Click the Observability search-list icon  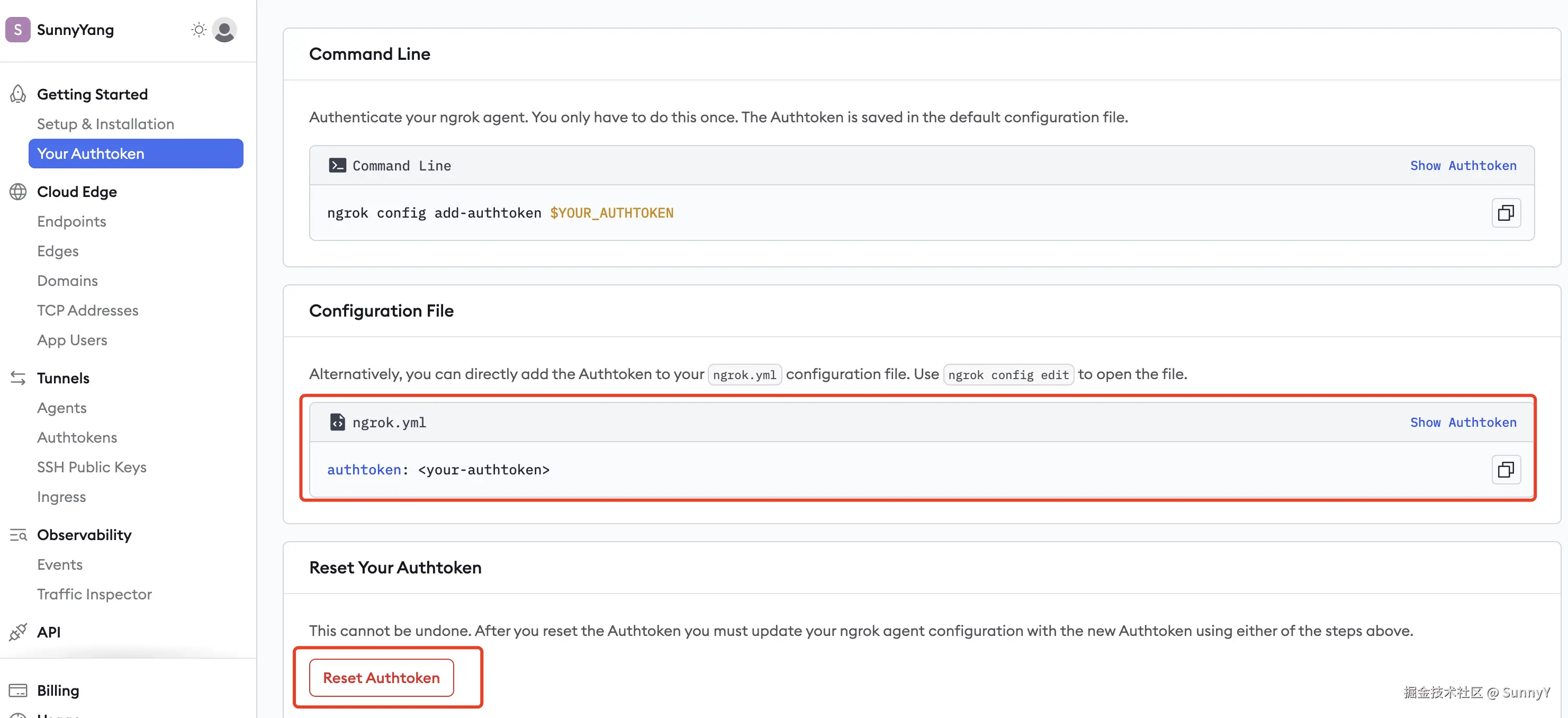pos(18,535)
